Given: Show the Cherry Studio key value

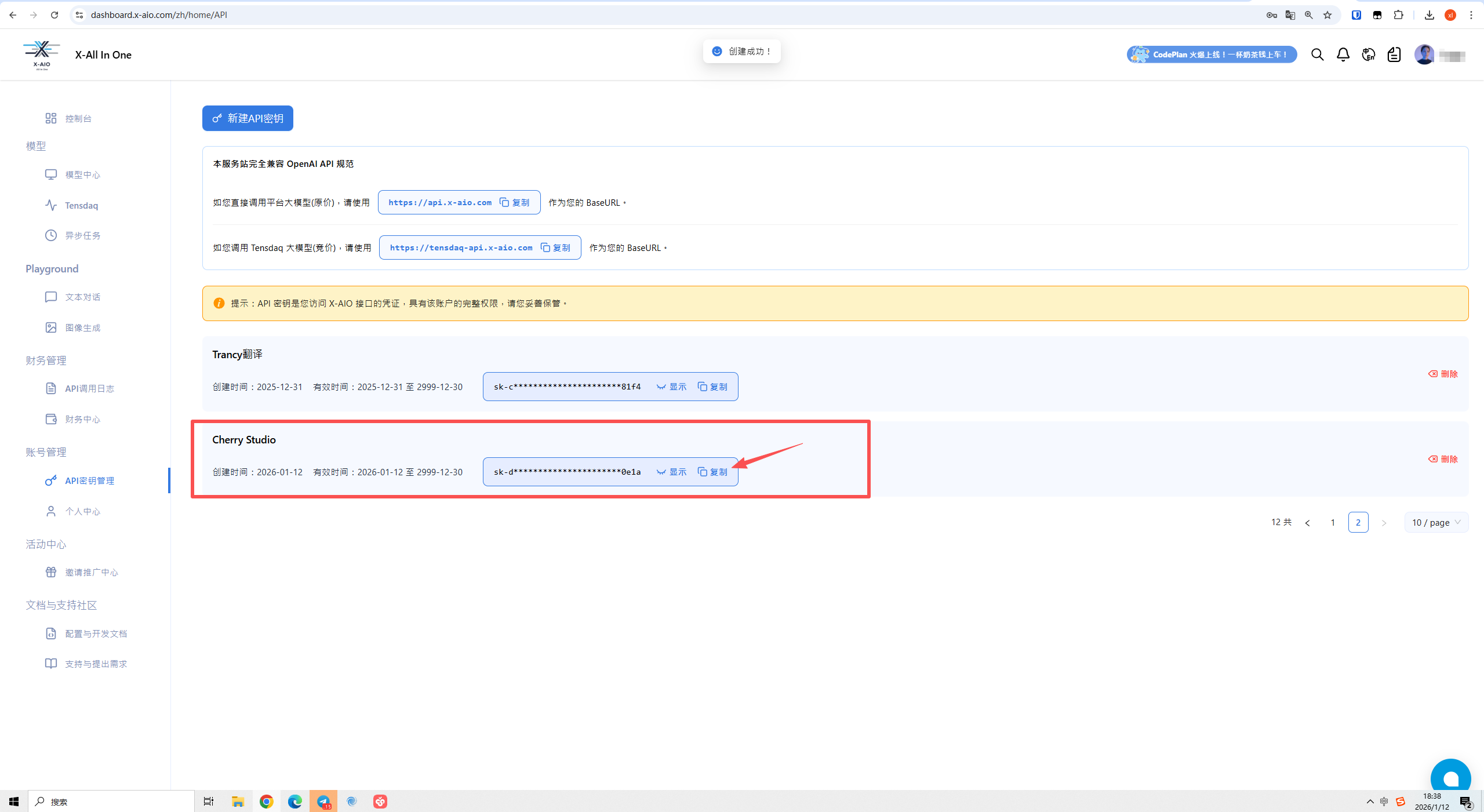Looking at the screenshot, I should [671, 472].
